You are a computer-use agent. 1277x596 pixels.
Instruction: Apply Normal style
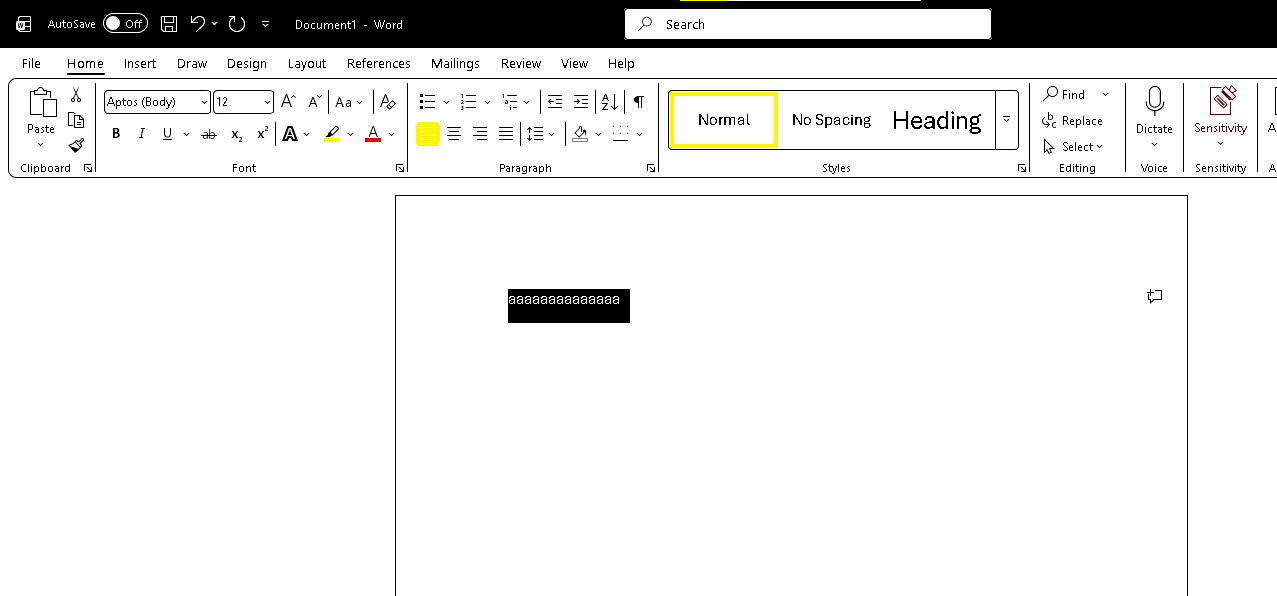(x=724, y=119)
